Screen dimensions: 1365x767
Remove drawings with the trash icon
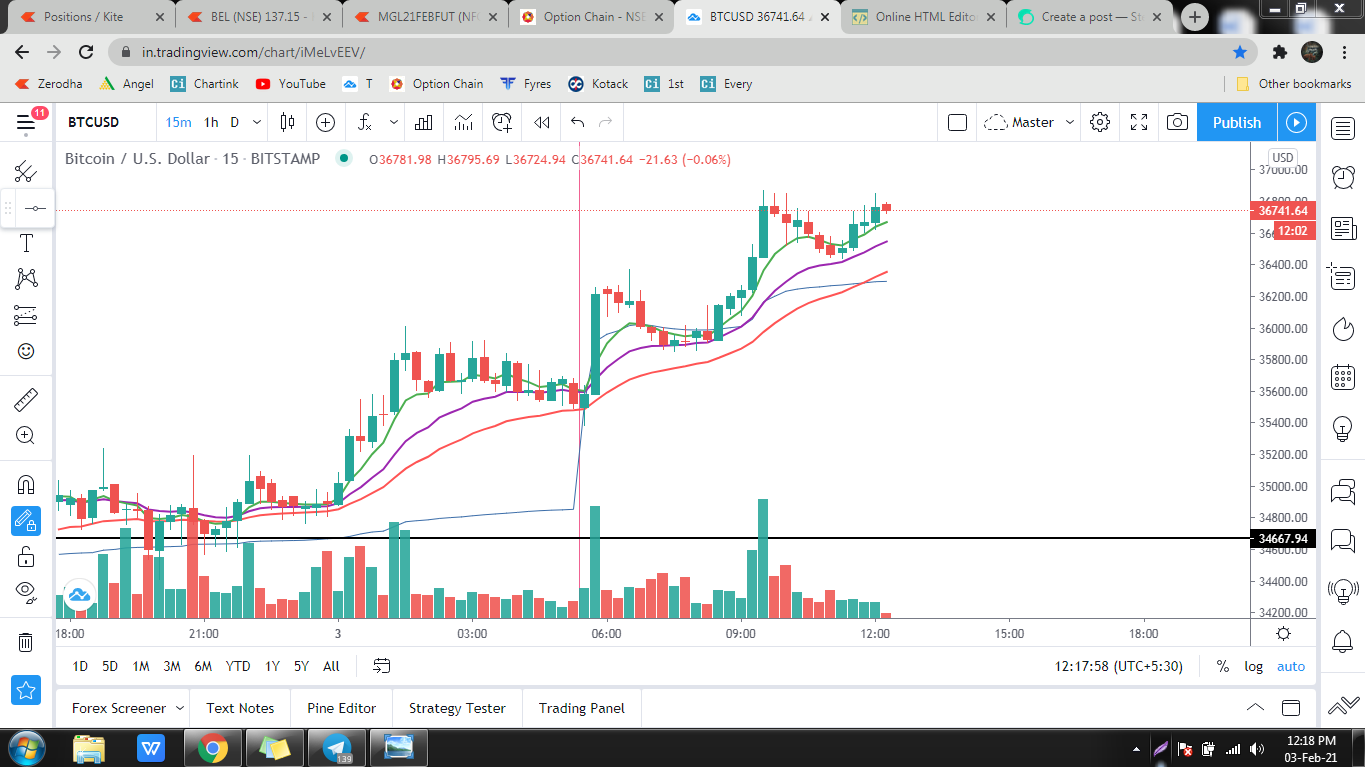26,641
